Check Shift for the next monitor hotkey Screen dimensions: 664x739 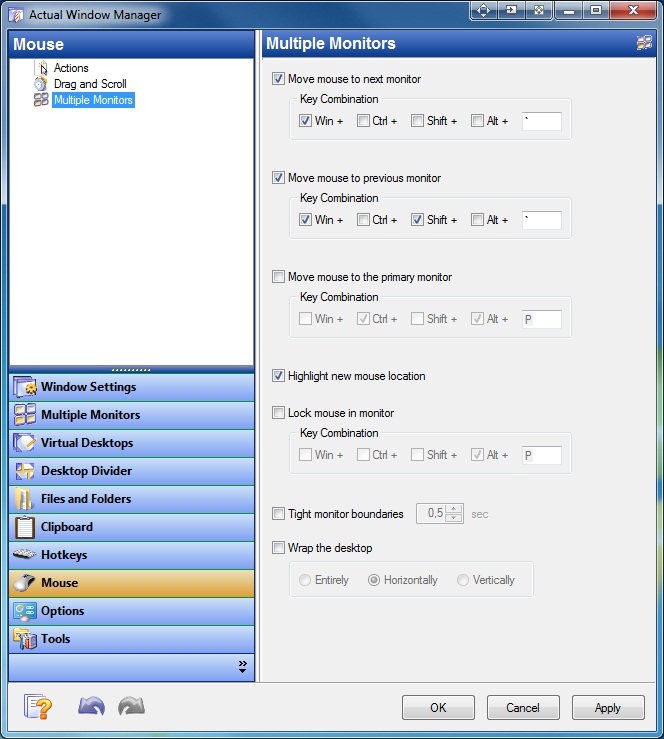point(417,121)
